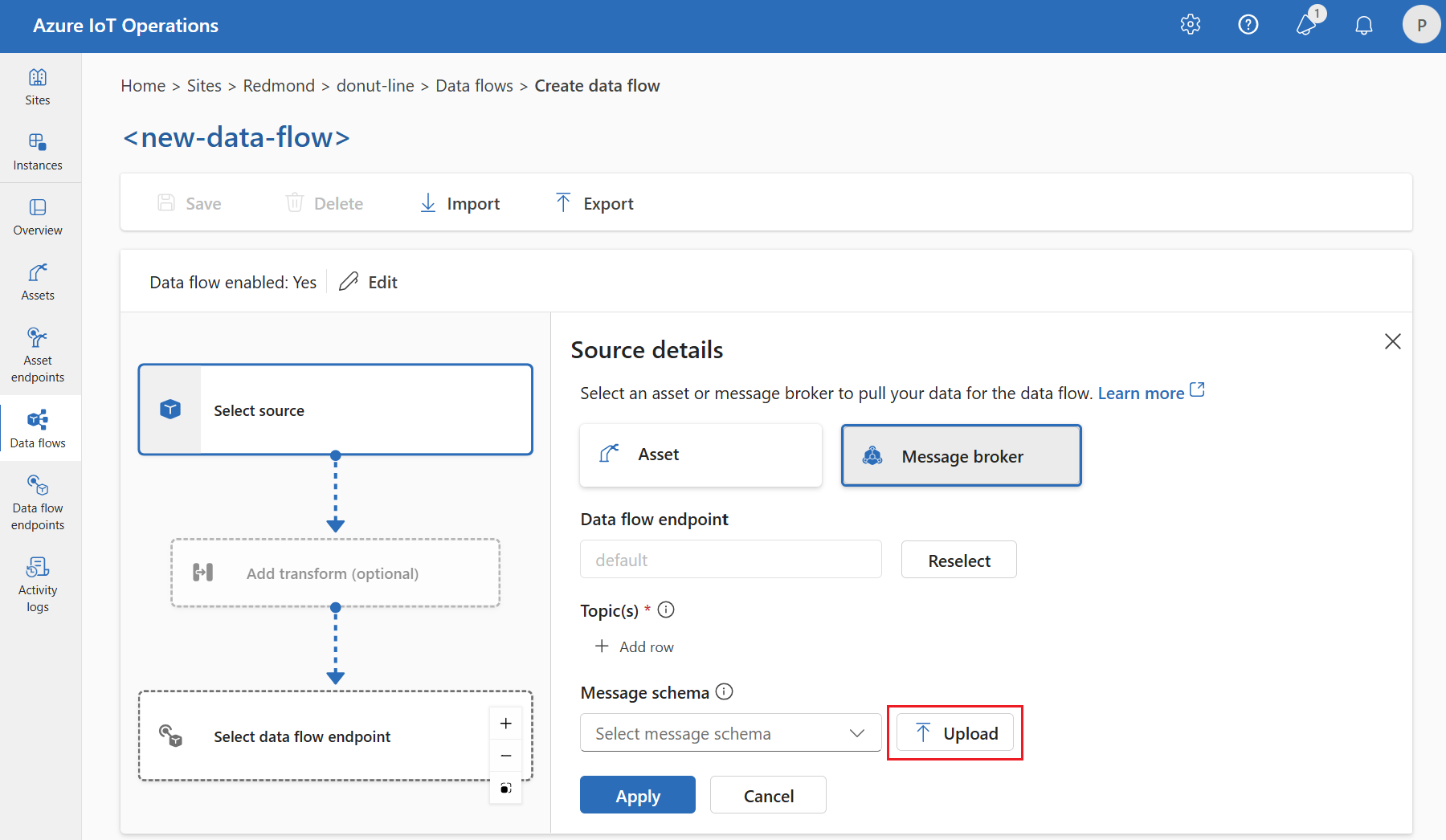Select the Add transform (optional) node

click(336, 573)
